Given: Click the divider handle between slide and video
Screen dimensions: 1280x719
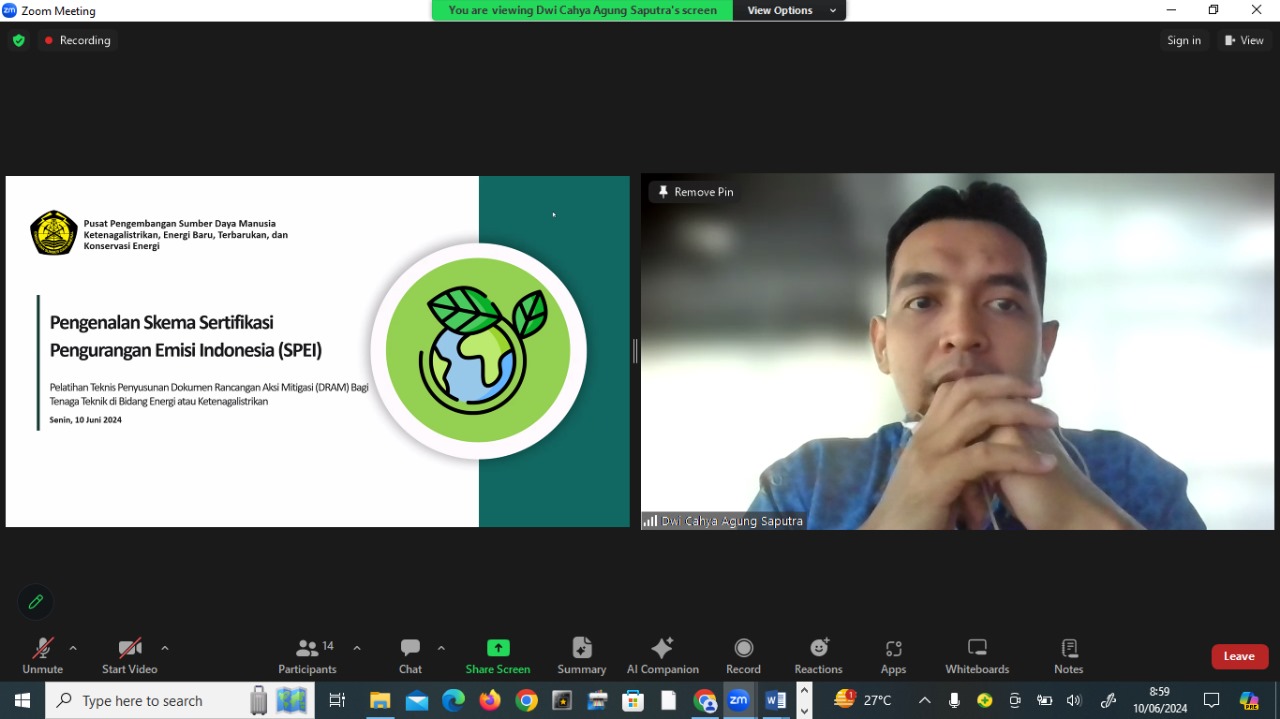Looking at the screenshot, I should 635,351.
